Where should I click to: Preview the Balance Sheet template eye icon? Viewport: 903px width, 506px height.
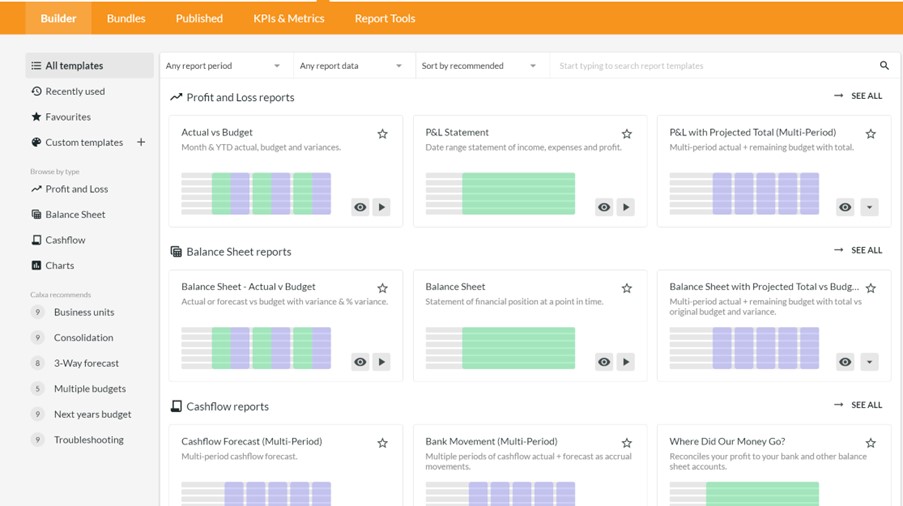coord(604,362)
